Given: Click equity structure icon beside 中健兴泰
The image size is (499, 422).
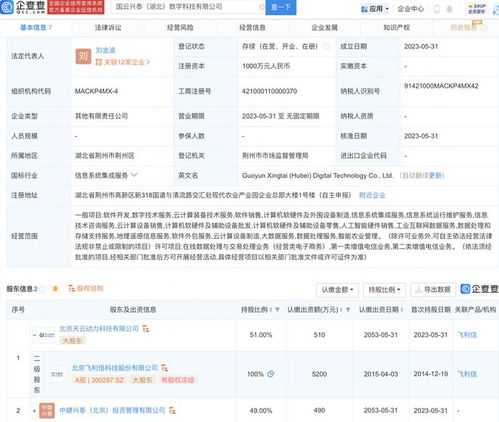Looking at the screenshot, I should (172, 411).
